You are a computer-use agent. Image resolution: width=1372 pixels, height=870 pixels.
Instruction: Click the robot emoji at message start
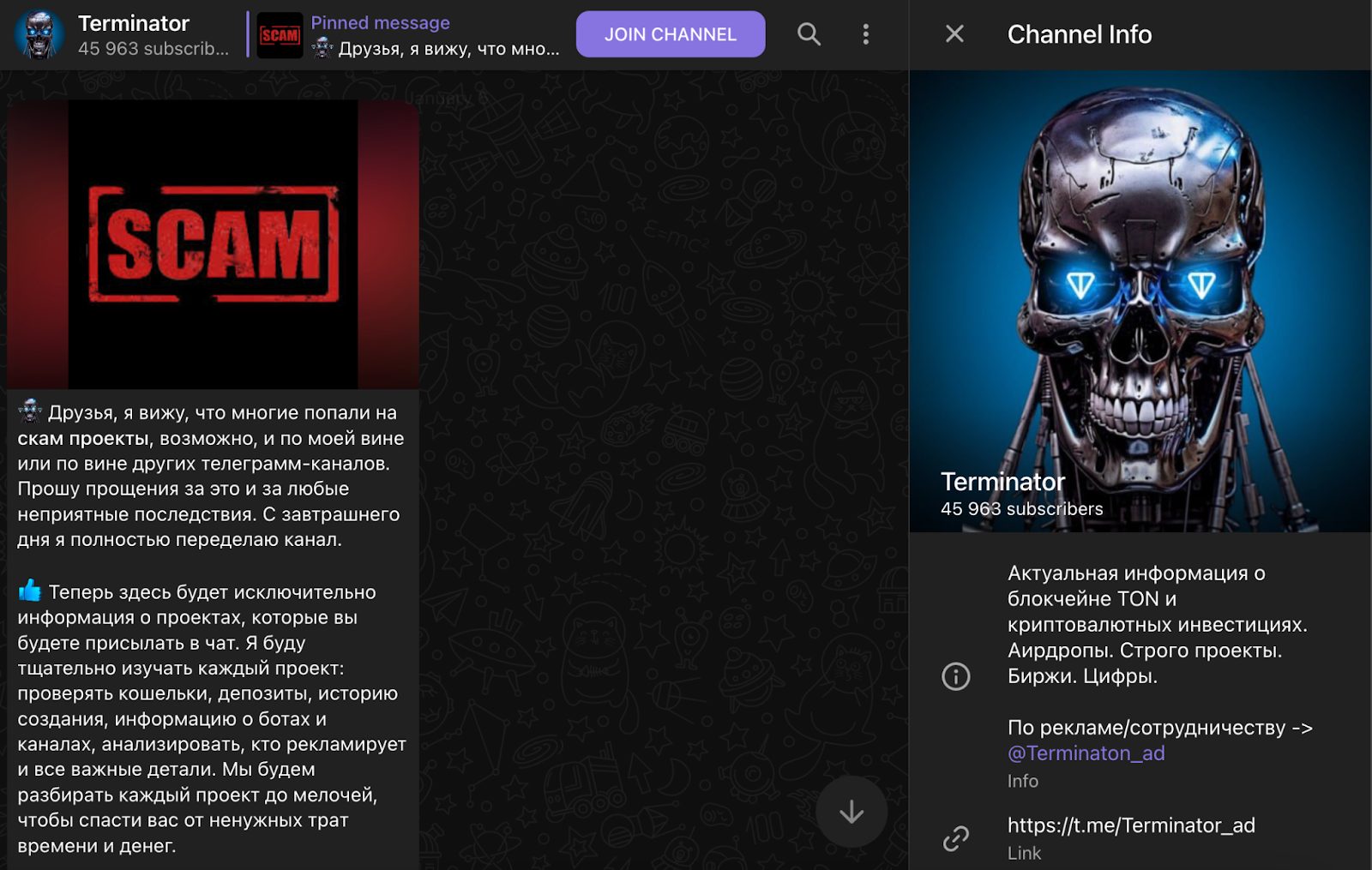(x=30, y=411)
